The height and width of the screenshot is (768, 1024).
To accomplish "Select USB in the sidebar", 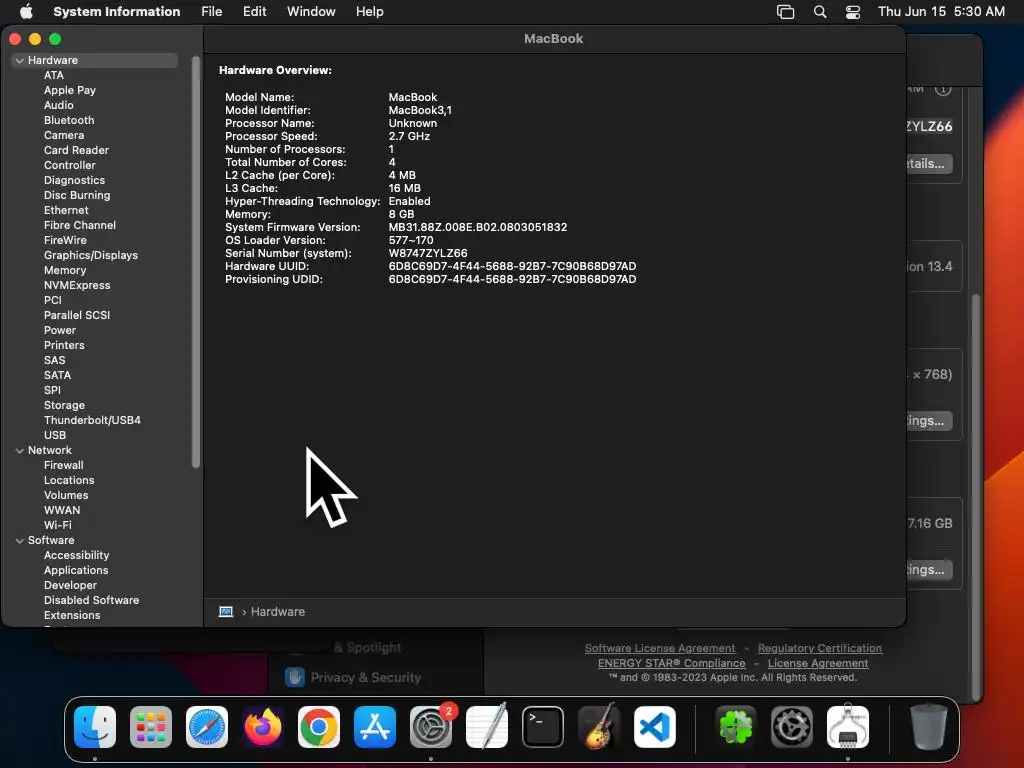I will [x=55, y=436].
